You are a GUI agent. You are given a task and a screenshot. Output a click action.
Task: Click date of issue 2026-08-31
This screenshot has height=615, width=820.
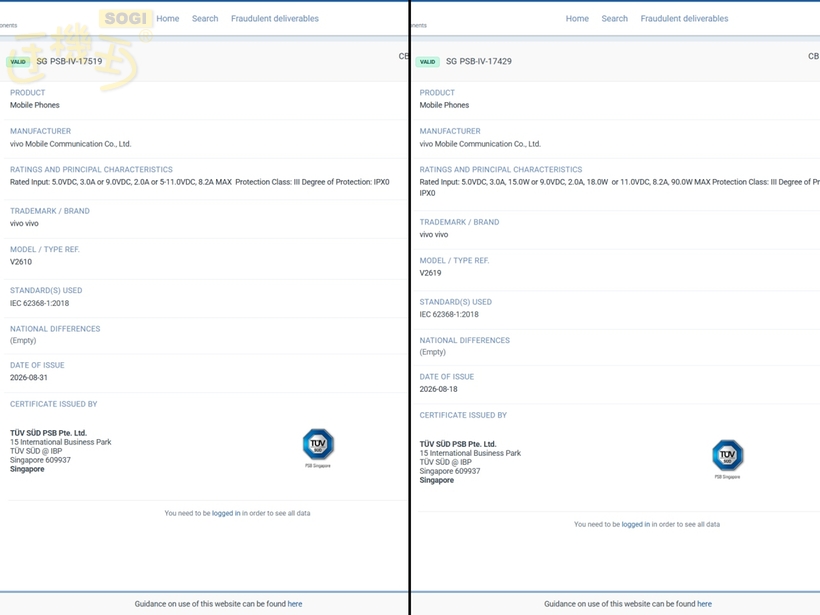tap(29, 378)
